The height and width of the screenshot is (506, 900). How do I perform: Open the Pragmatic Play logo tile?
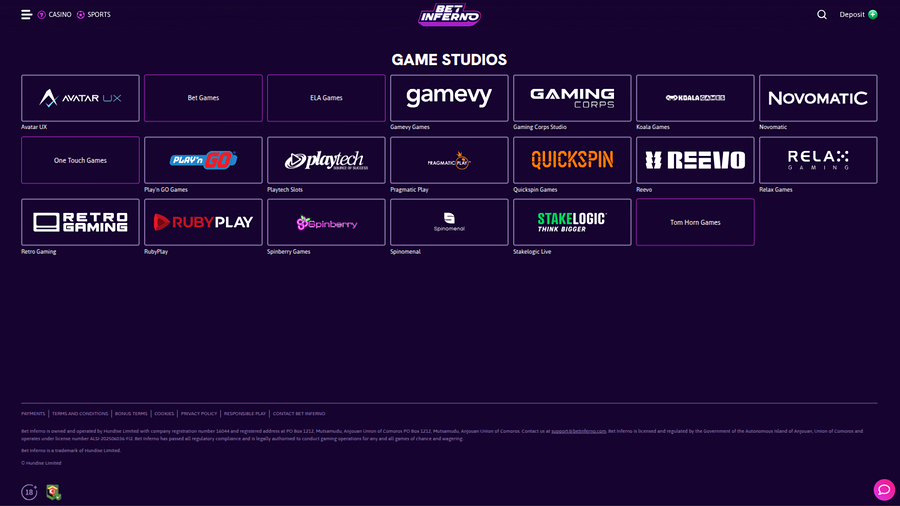(x=449, y=160)
